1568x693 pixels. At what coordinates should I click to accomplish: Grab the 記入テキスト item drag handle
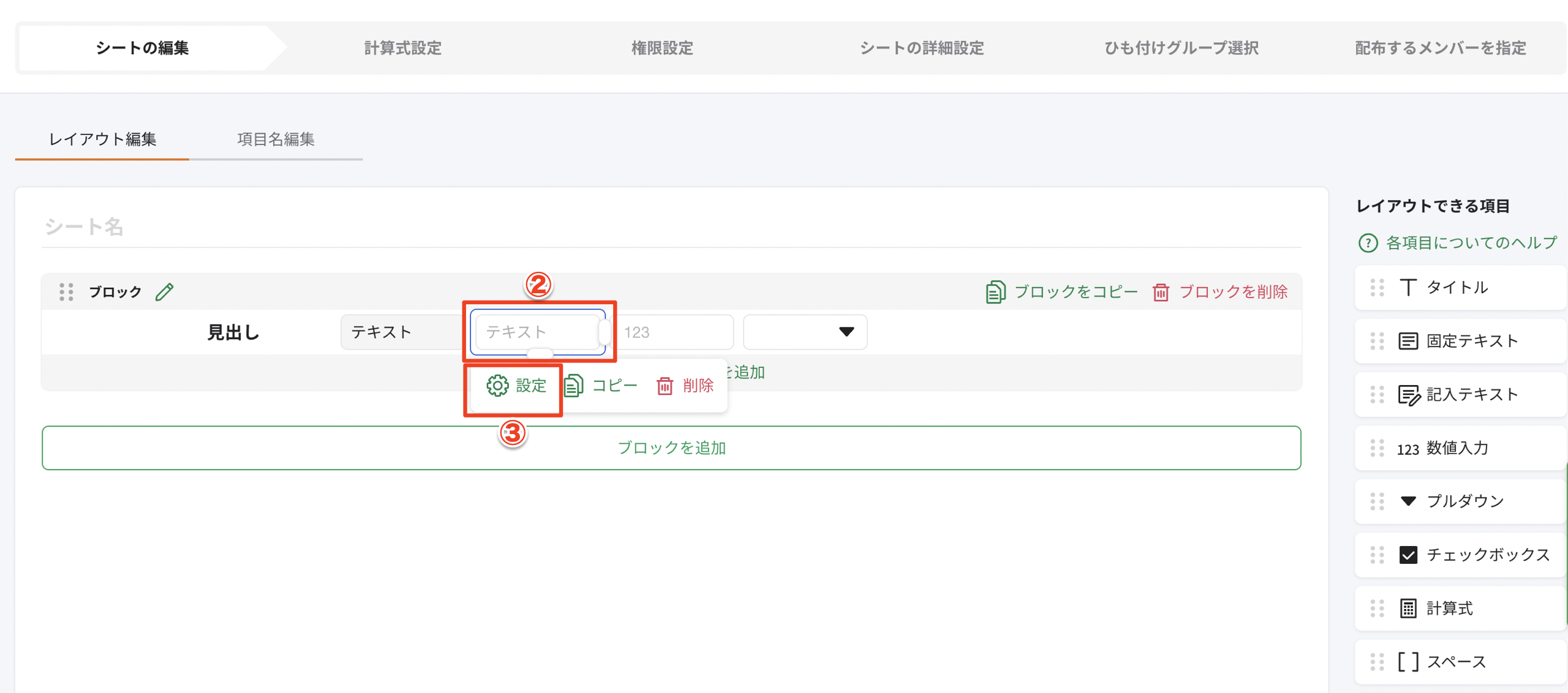pos(1377,395)
